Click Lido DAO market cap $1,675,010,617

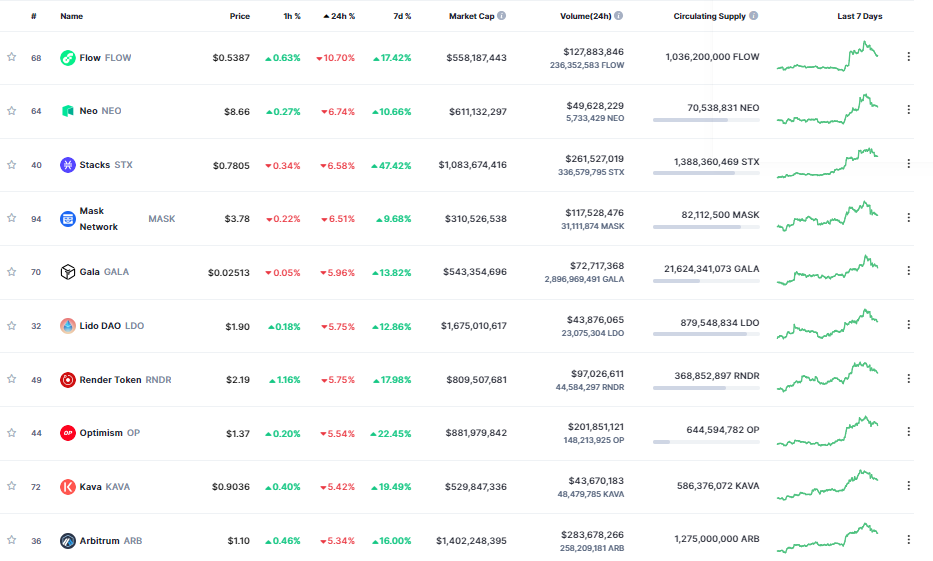474,325
